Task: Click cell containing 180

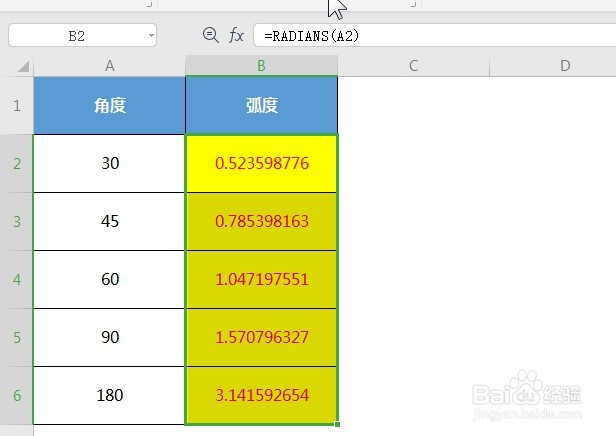Action: click(x=110, y=396)
